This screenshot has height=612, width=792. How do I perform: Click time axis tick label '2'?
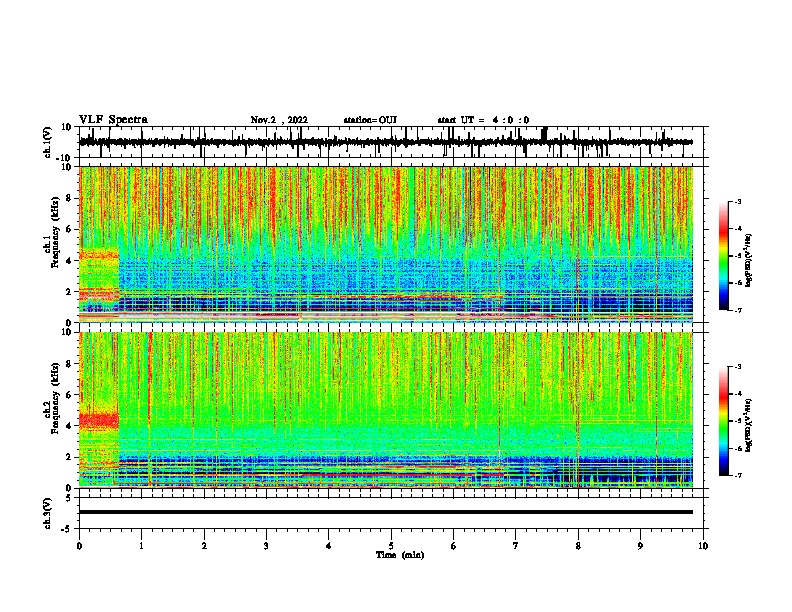204,546
